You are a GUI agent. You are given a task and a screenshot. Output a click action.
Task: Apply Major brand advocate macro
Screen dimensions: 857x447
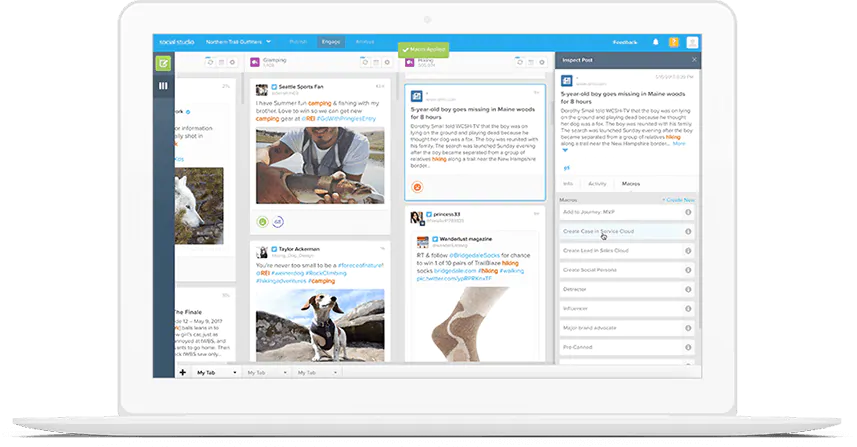627,328
